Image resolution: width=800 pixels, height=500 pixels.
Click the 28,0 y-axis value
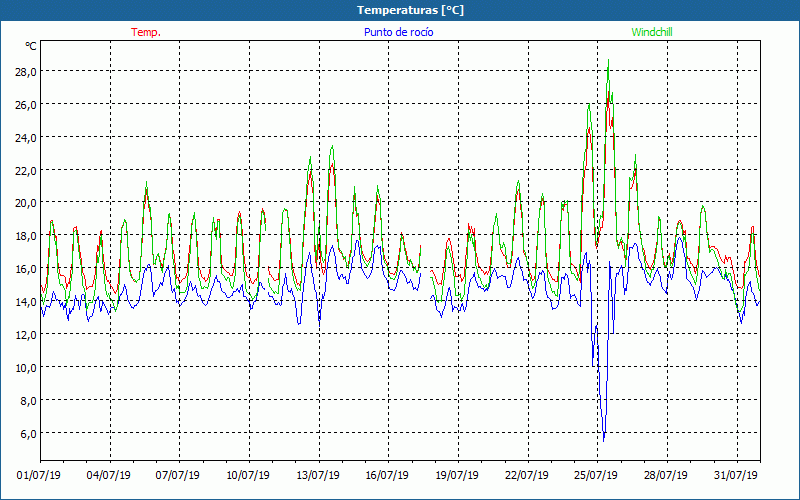[x=26, y=71]
